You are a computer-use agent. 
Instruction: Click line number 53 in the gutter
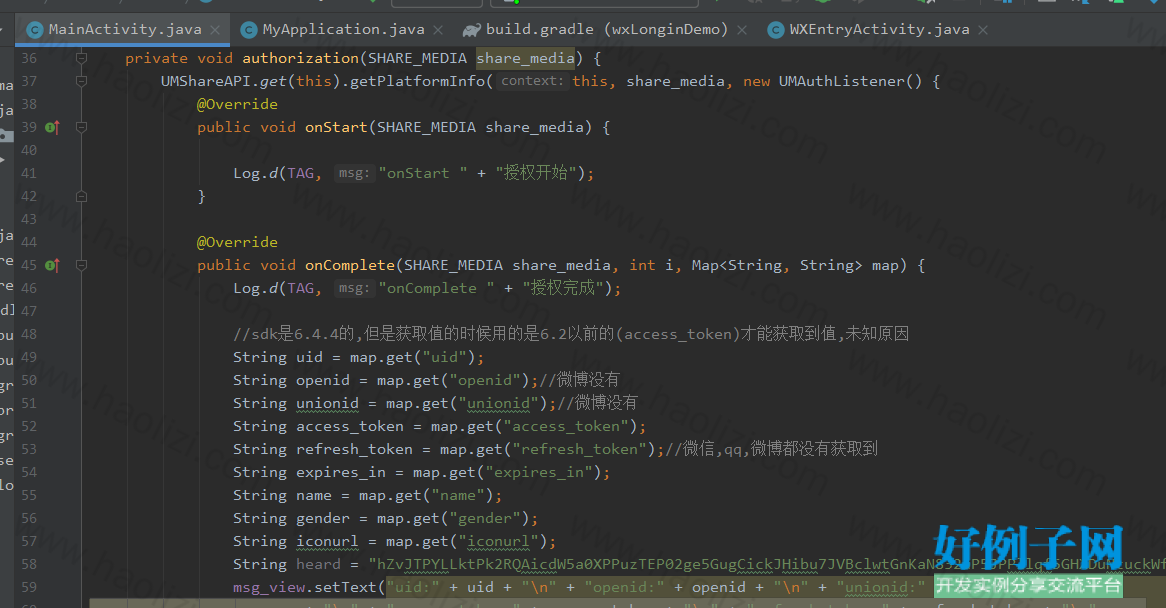[29, 449]
